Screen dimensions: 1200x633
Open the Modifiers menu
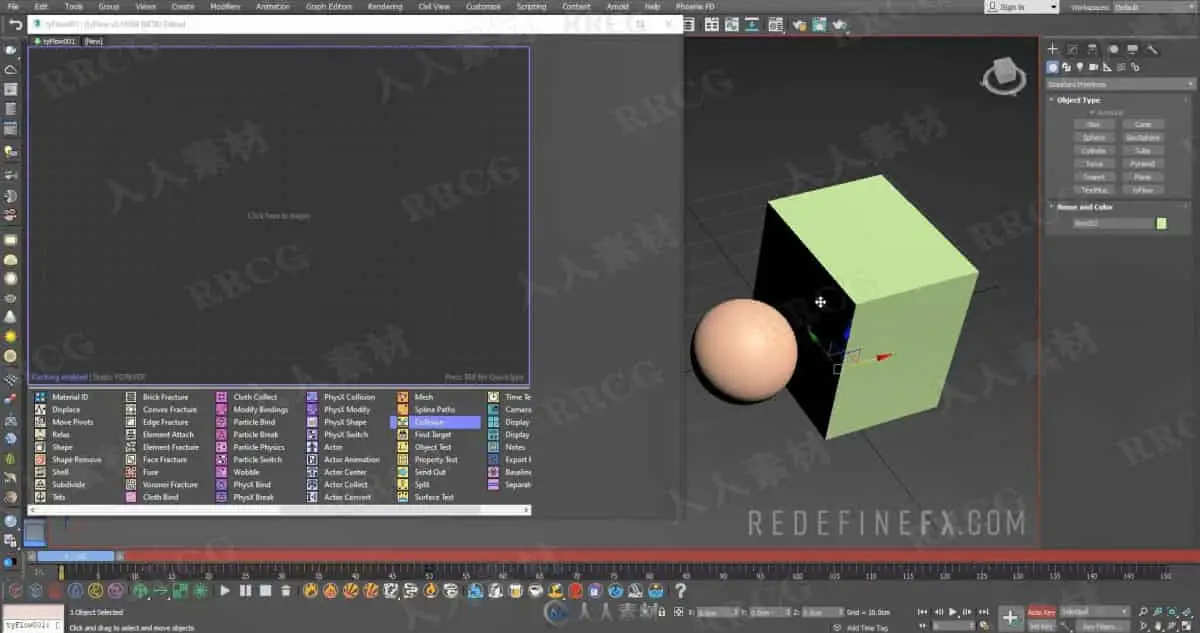[225, 6]
